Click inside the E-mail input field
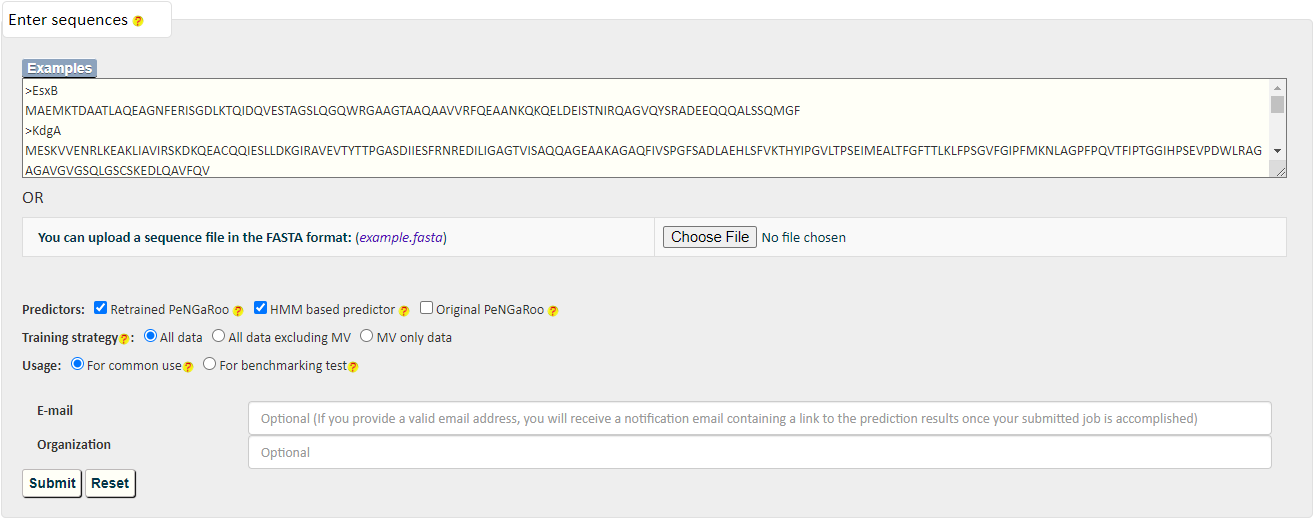 759,418
